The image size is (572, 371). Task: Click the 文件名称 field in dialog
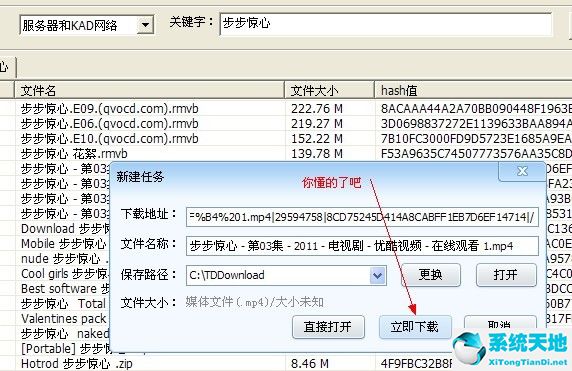(362, 246)
